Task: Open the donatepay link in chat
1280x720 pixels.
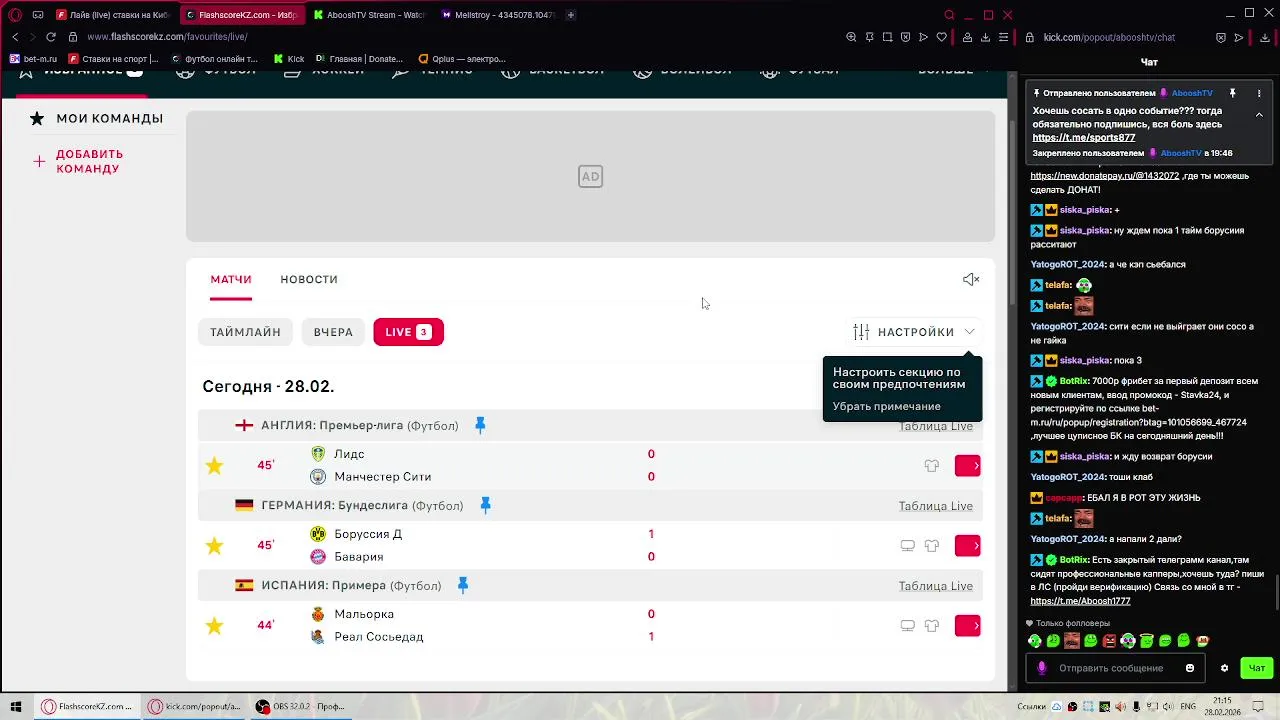Action: 1105,176
